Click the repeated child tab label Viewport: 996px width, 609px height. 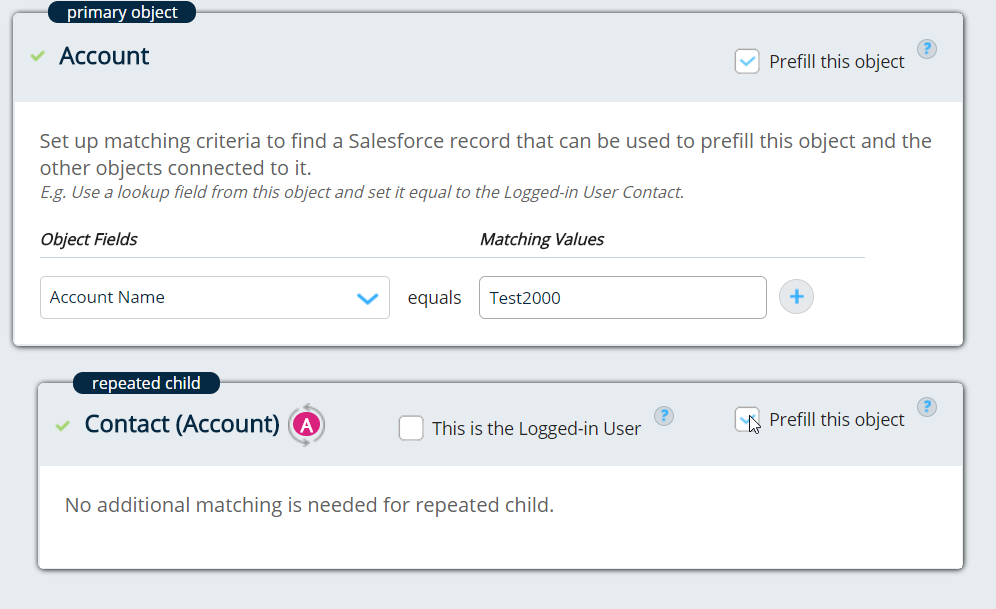coord(146,383)
